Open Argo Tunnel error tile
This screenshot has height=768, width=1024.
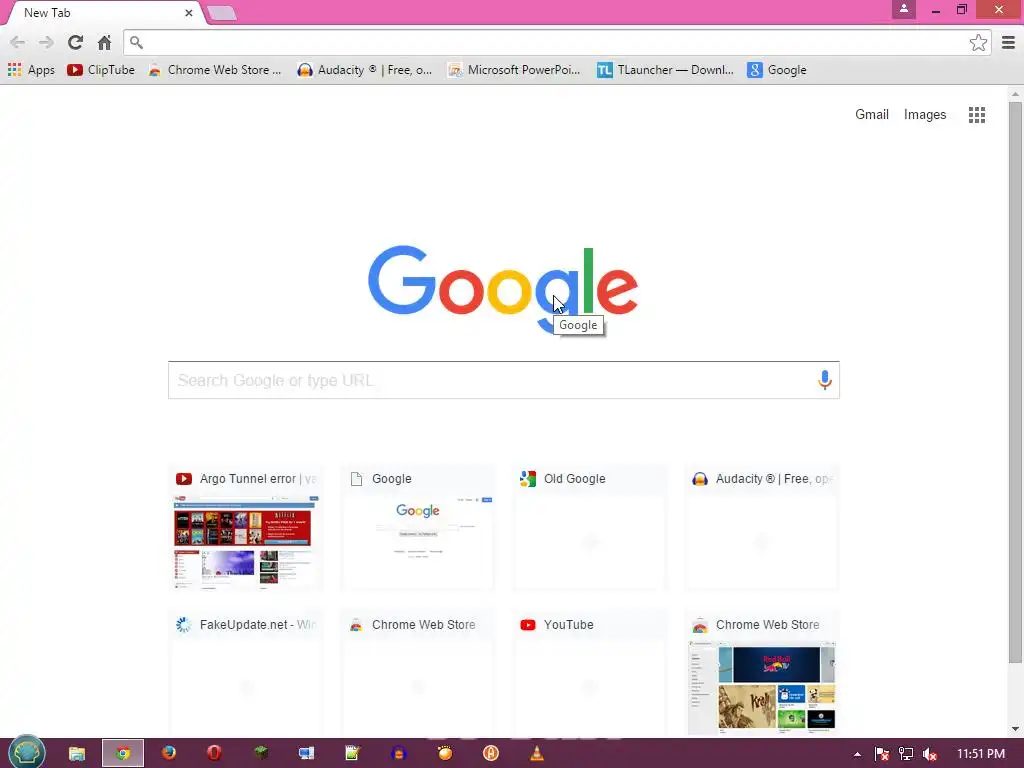(246, 528)
